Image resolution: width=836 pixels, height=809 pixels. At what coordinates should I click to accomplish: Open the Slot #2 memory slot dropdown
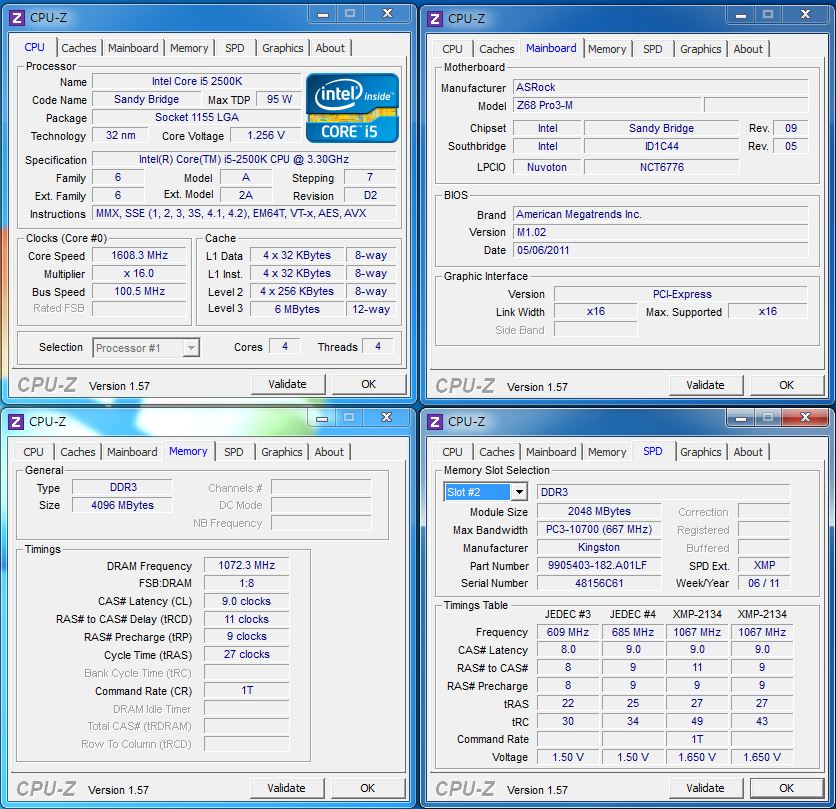[518, 492]
